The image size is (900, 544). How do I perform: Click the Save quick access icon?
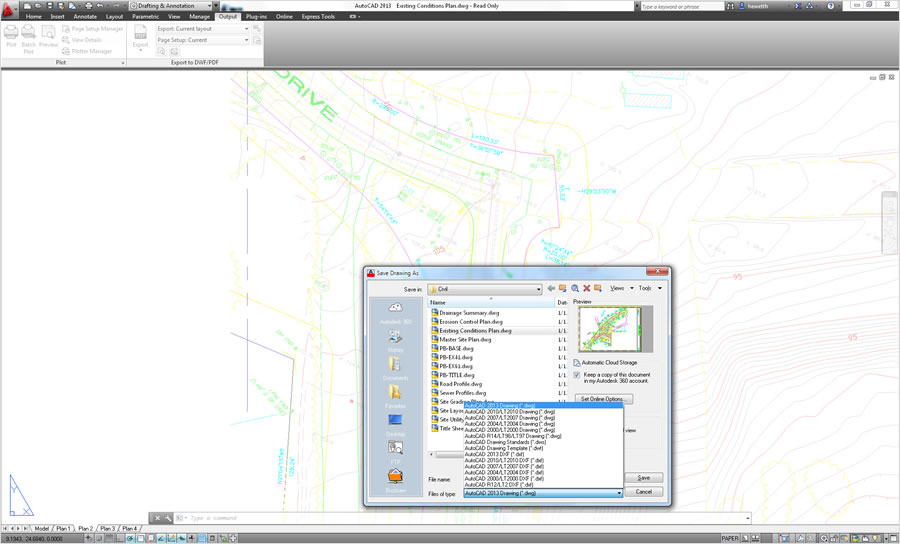coord(49,6)
